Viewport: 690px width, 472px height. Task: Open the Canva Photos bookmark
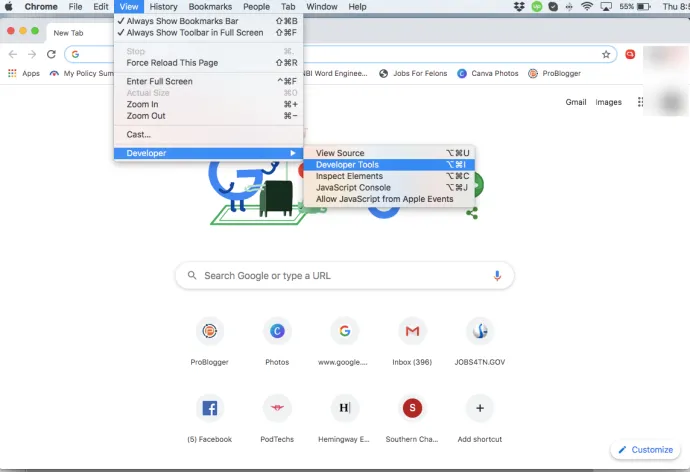point(488,73)
